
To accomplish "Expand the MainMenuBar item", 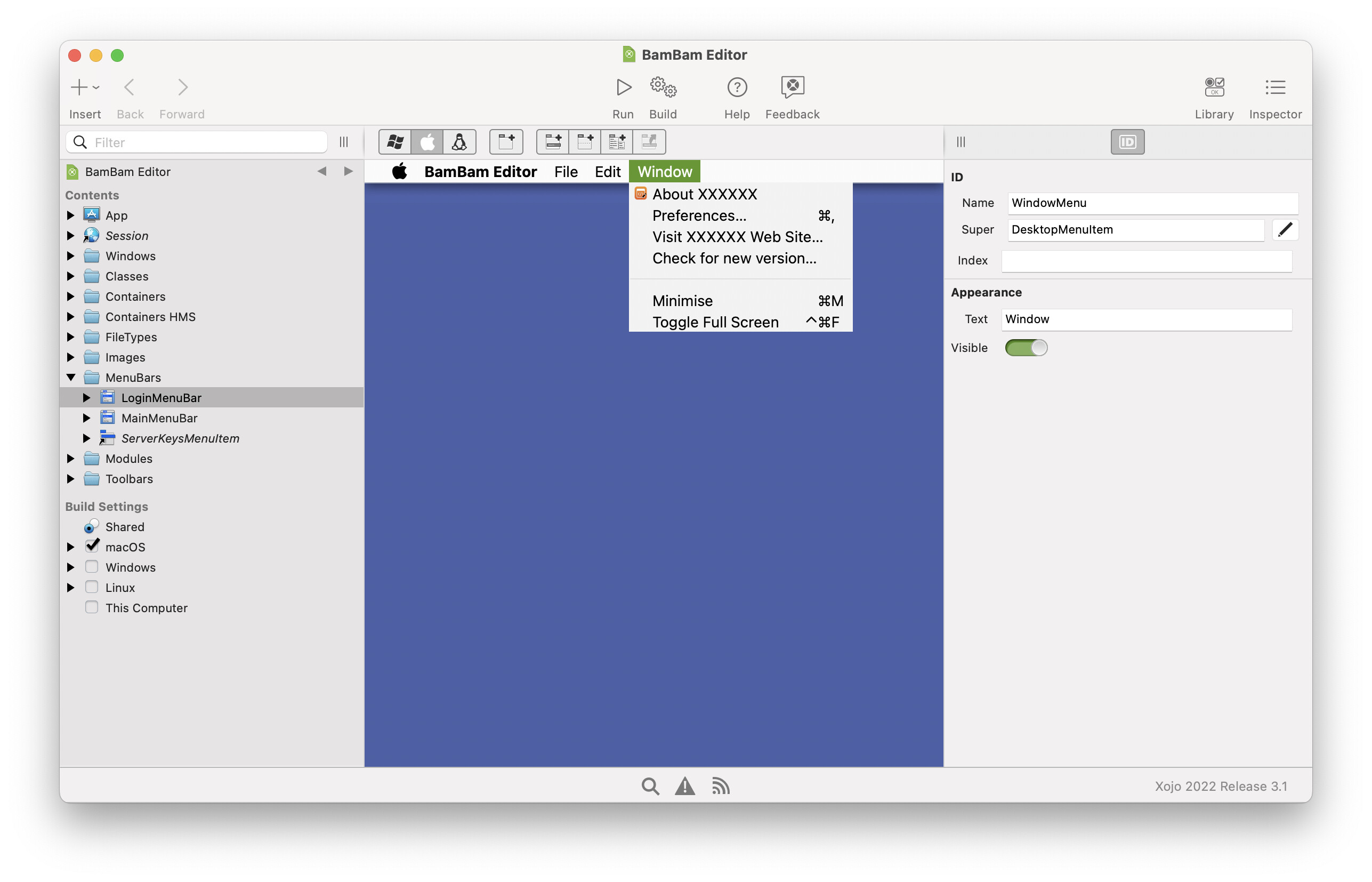I will pyautogui.click(x=86, y=418).
